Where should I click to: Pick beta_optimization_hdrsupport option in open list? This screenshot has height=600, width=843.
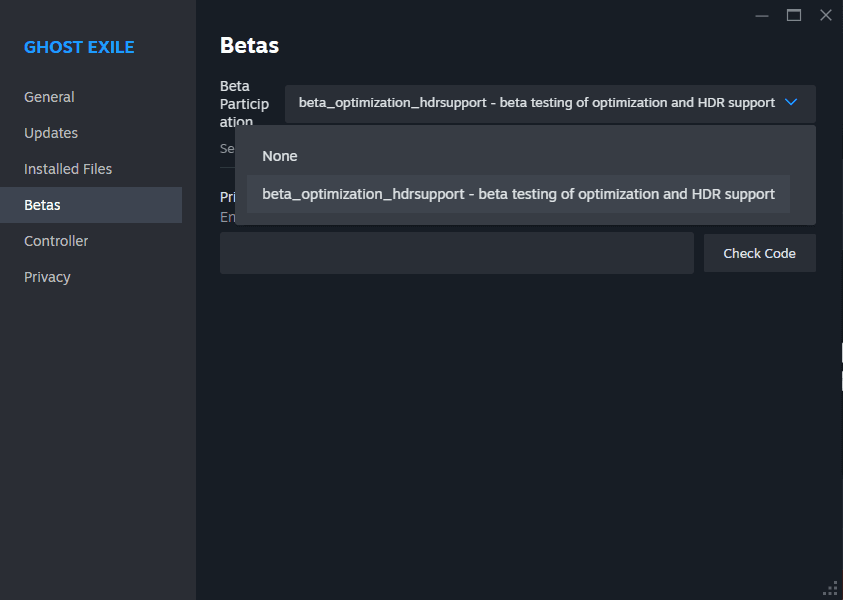(518, 194)
